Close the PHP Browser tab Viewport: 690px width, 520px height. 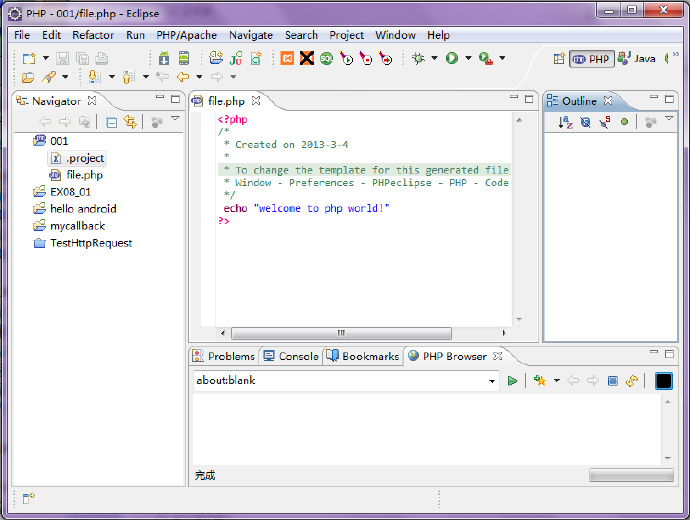pos(498,356)
